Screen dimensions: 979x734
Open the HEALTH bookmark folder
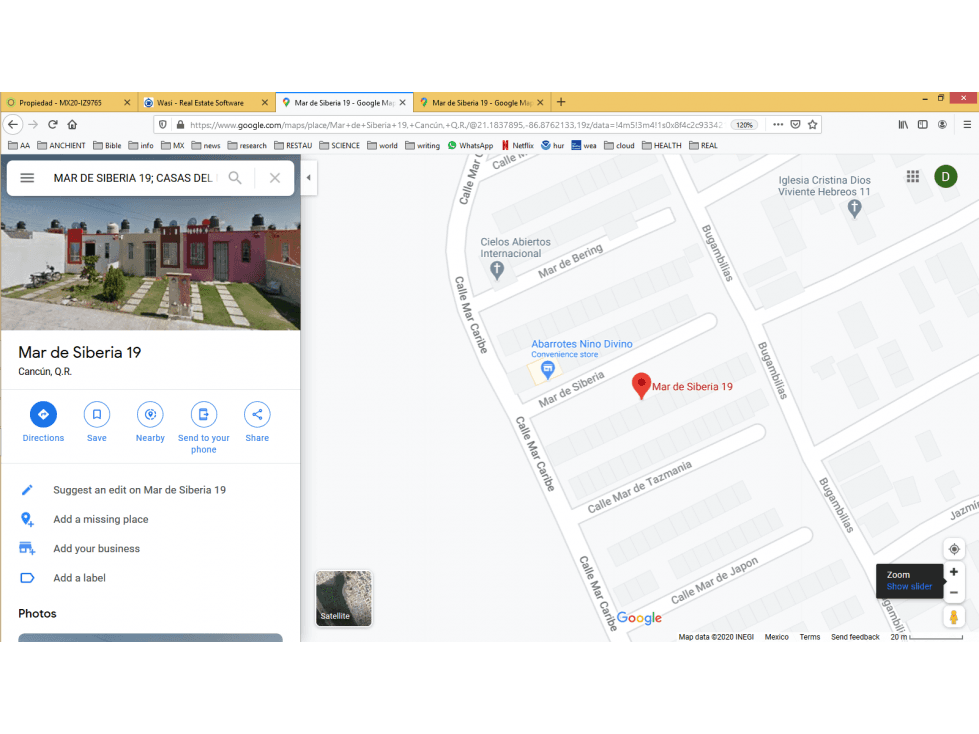point(662,145)
